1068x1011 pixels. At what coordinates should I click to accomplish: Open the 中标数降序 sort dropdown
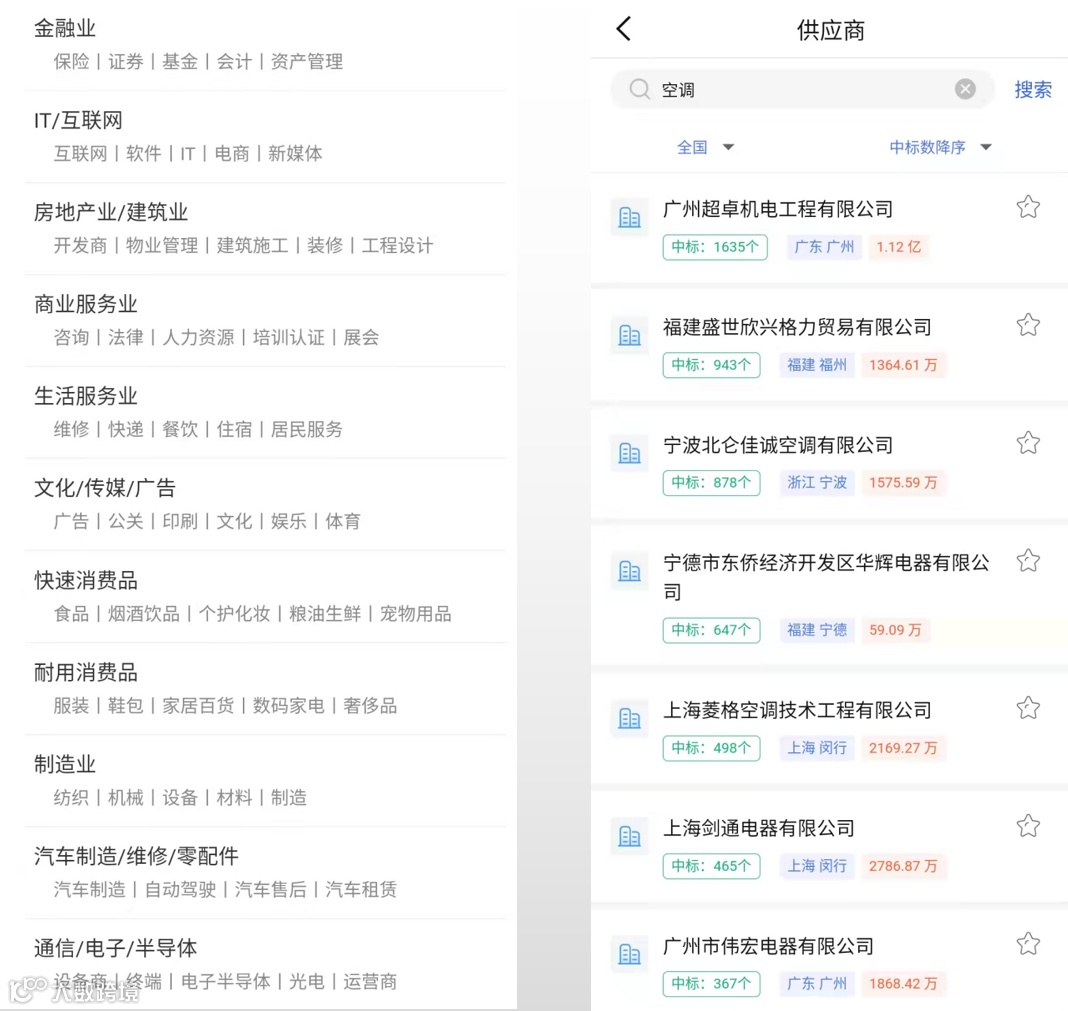(x=940, y=147)
